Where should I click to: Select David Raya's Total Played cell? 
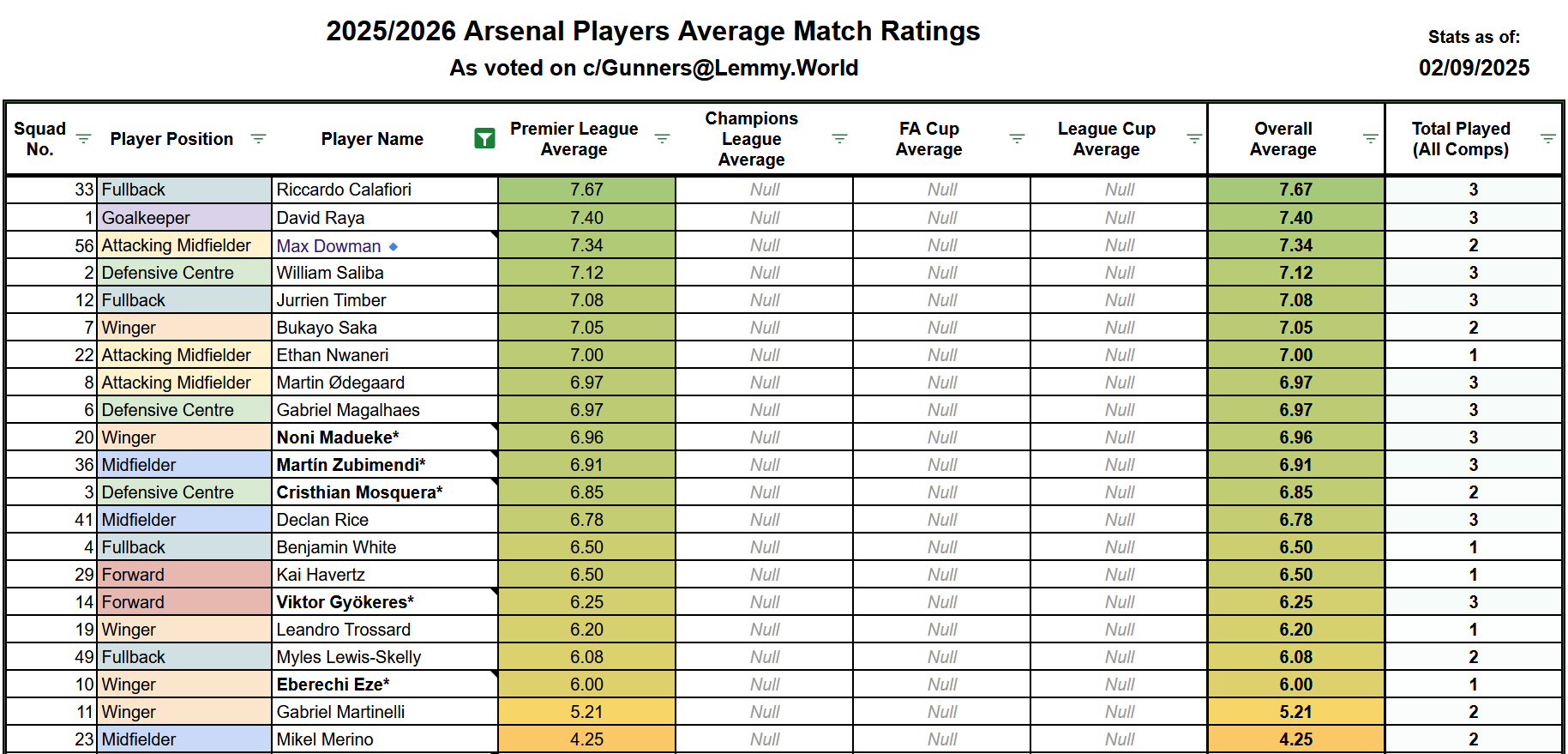(x=1473, y=218)
